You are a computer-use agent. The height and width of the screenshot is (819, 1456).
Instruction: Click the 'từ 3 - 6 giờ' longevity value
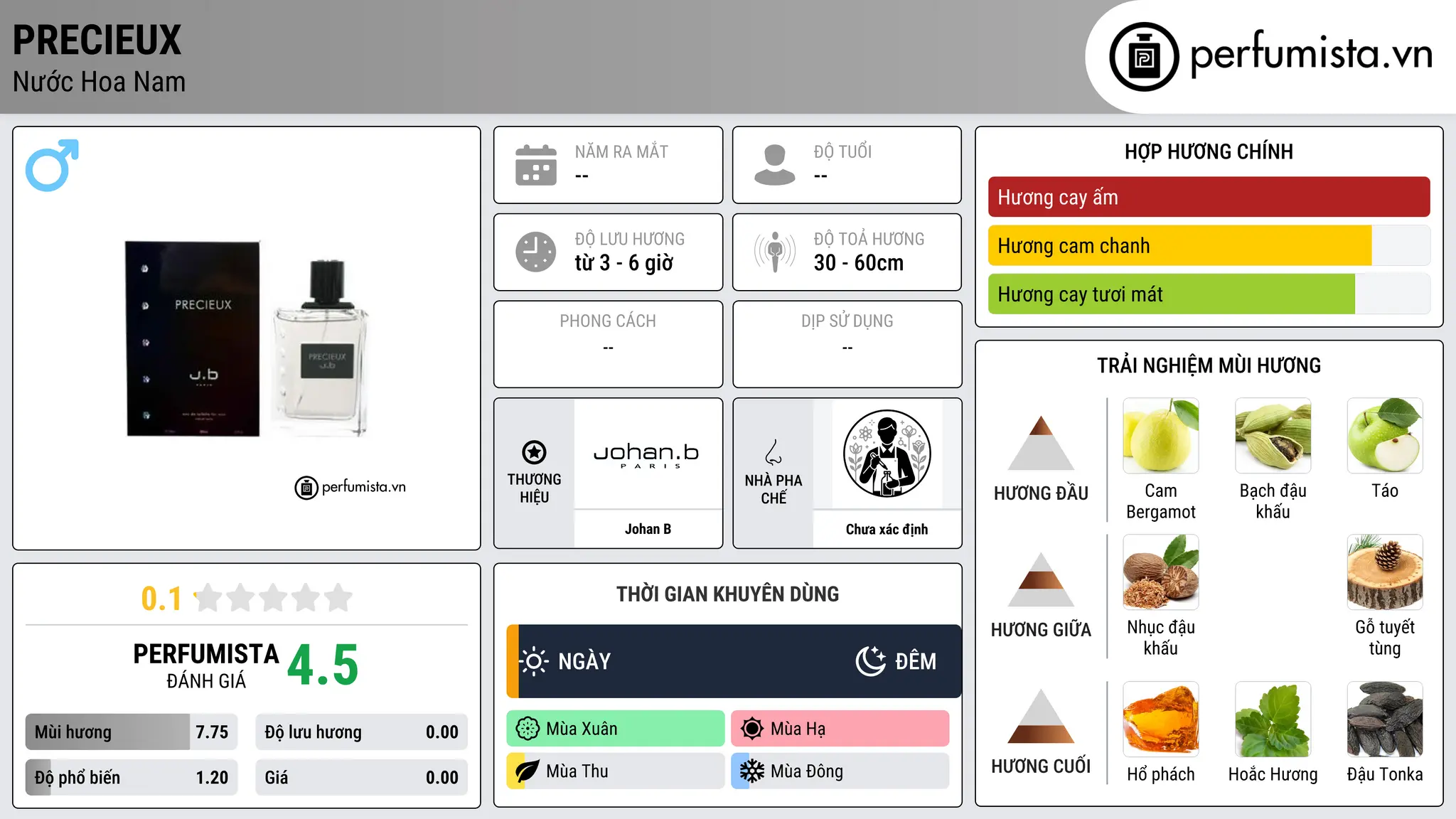624,263
